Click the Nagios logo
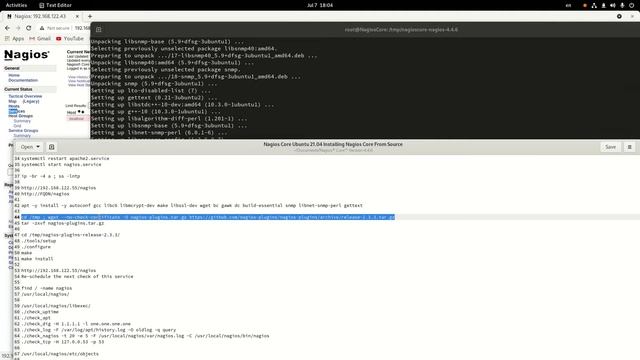Image resolution: width=640 pixels, height=360 pixels. coord(27,55)
